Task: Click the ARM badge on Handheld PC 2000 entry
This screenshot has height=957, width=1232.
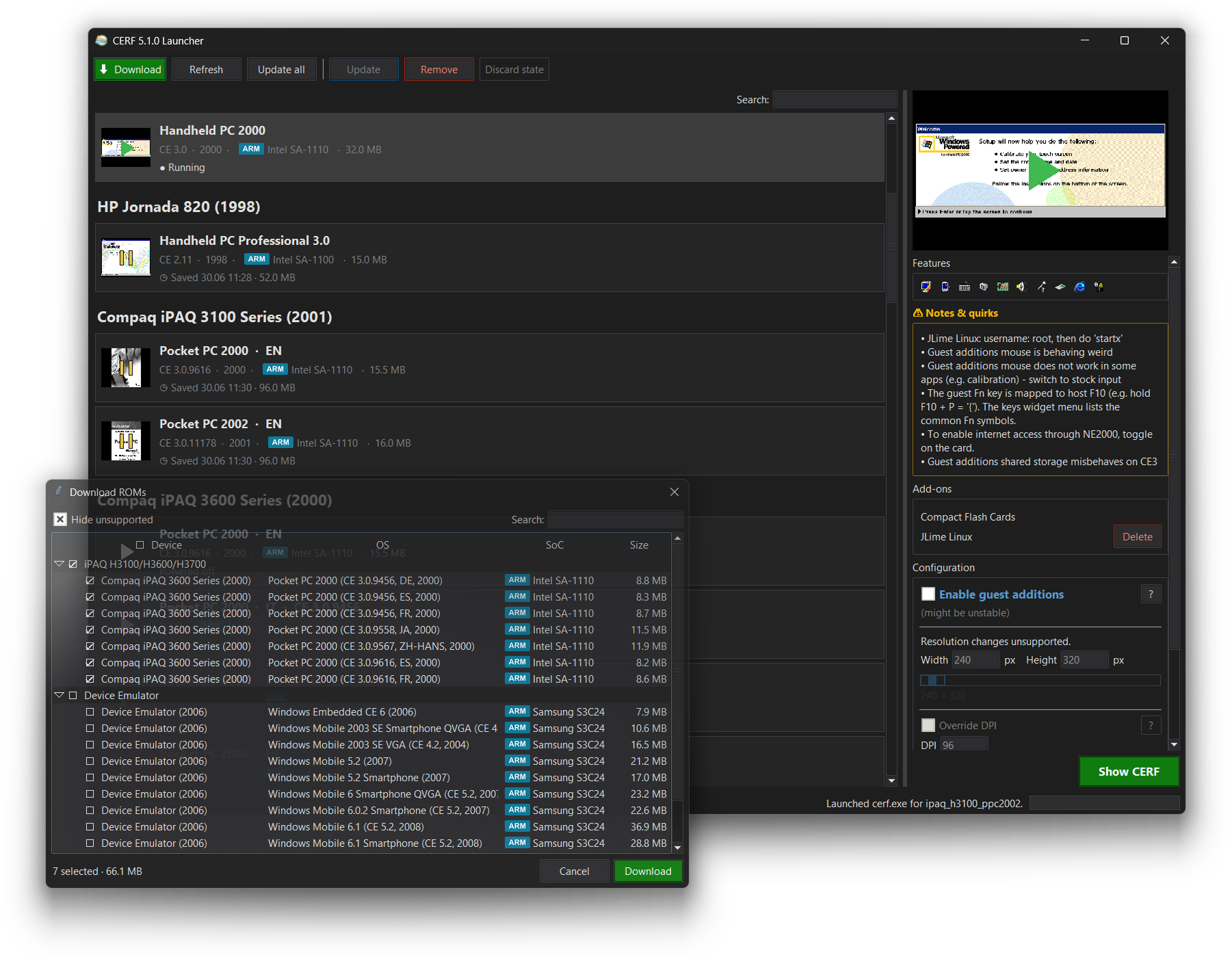Action: coord(251,149)
